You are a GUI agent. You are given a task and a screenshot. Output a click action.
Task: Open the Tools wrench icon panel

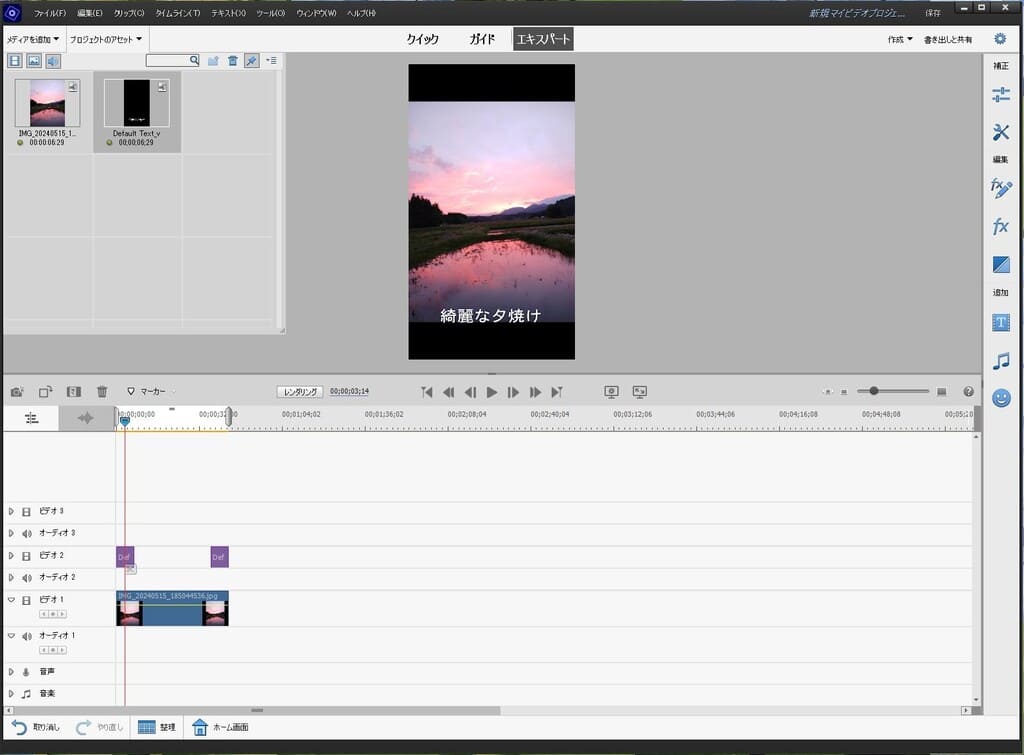tap(1000, 132)
